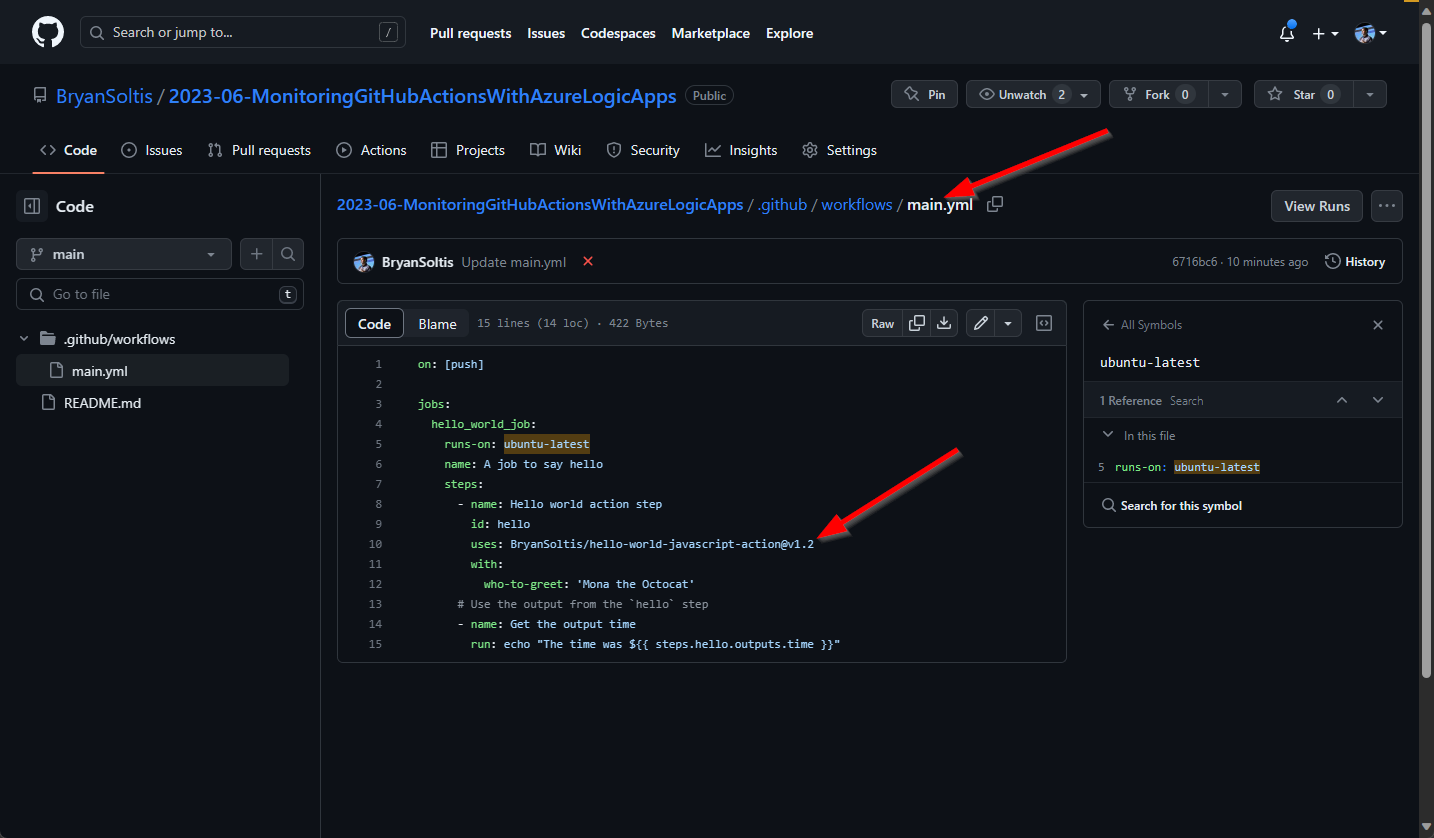The image size is (1434, 838).
Task: Copy file path next to main.yml
Action: pos(994,204)
